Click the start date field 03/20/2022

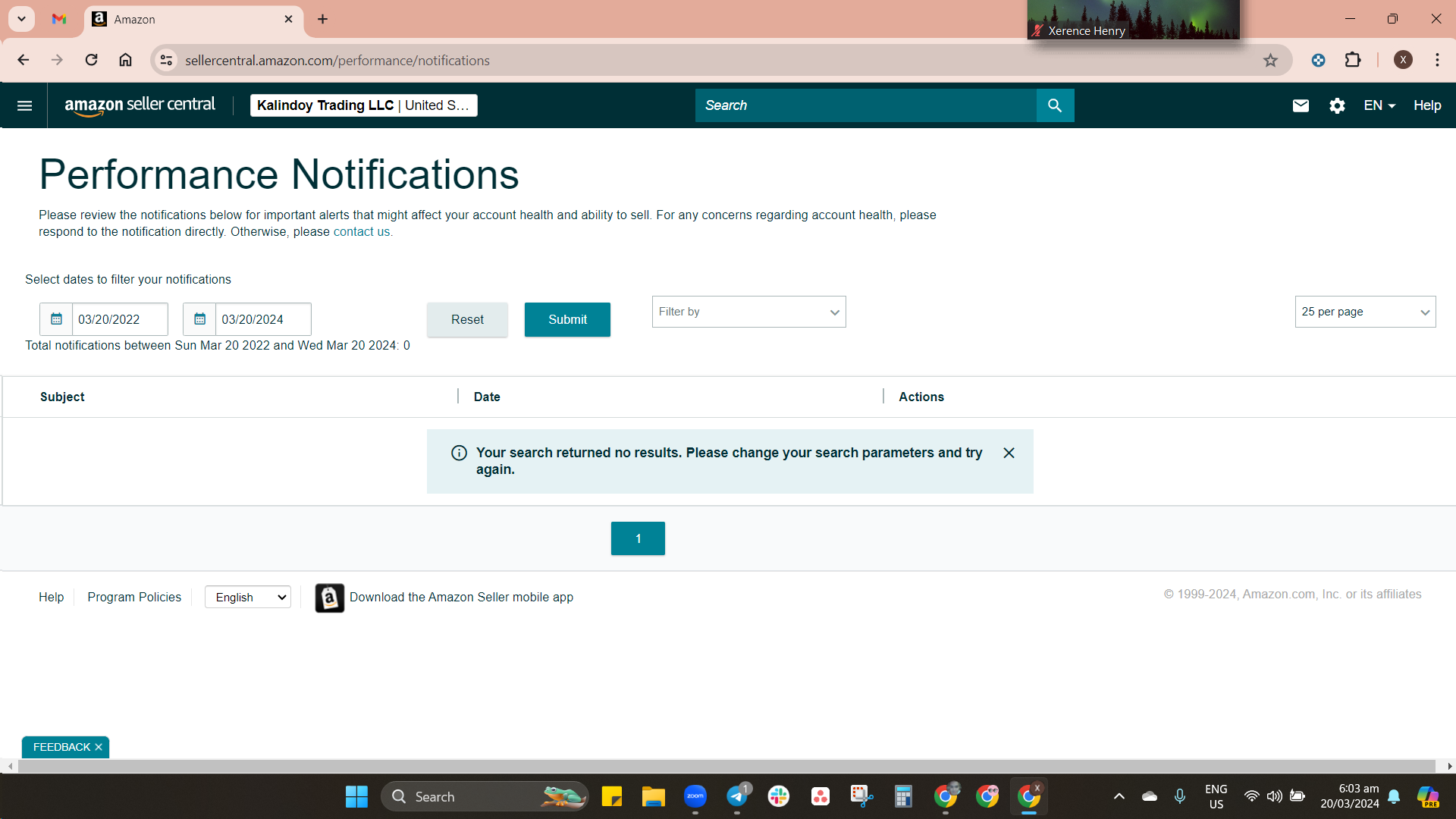120,319
